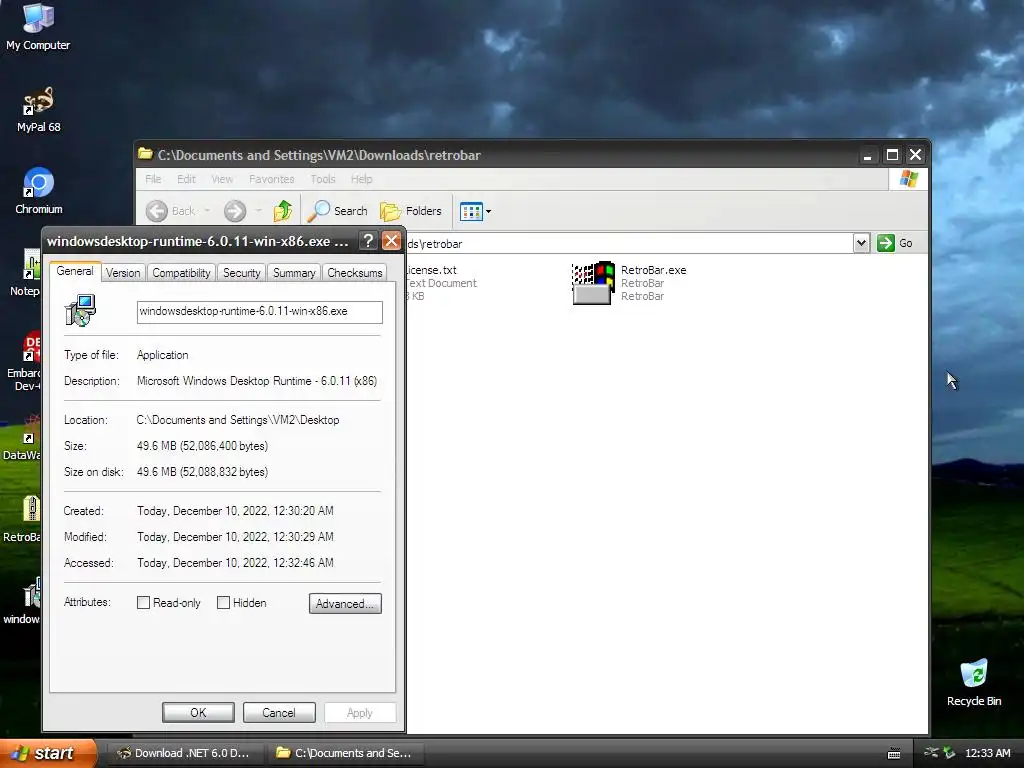The width and height of the screenshot is (1024, 768).
Task: Switch to C:\Documents and Se... taskbar item
Action: coord(345,753)
